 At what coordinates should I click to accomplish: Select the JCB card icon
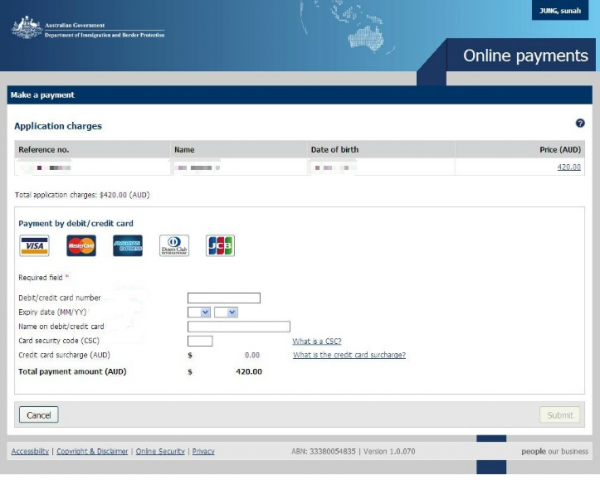pos(220,246)
